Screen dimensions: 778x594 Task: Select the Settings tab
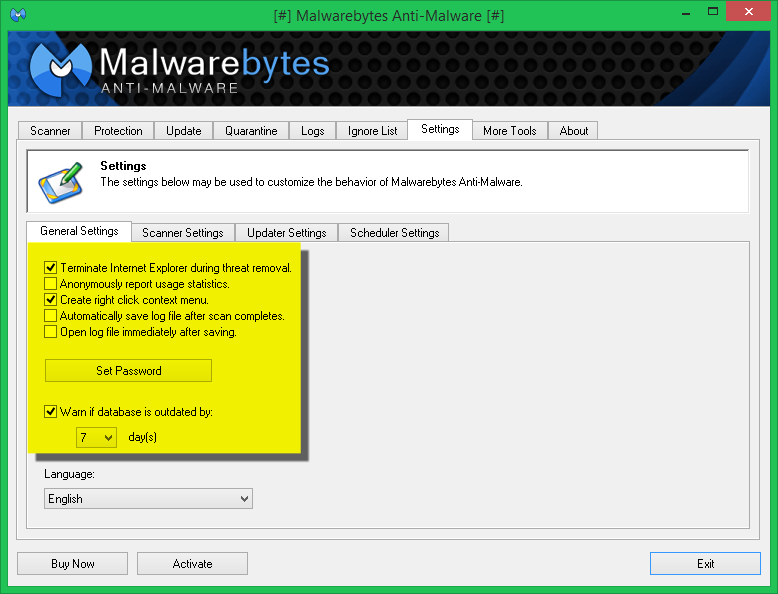pyautogui.click(x=440, y=130)
